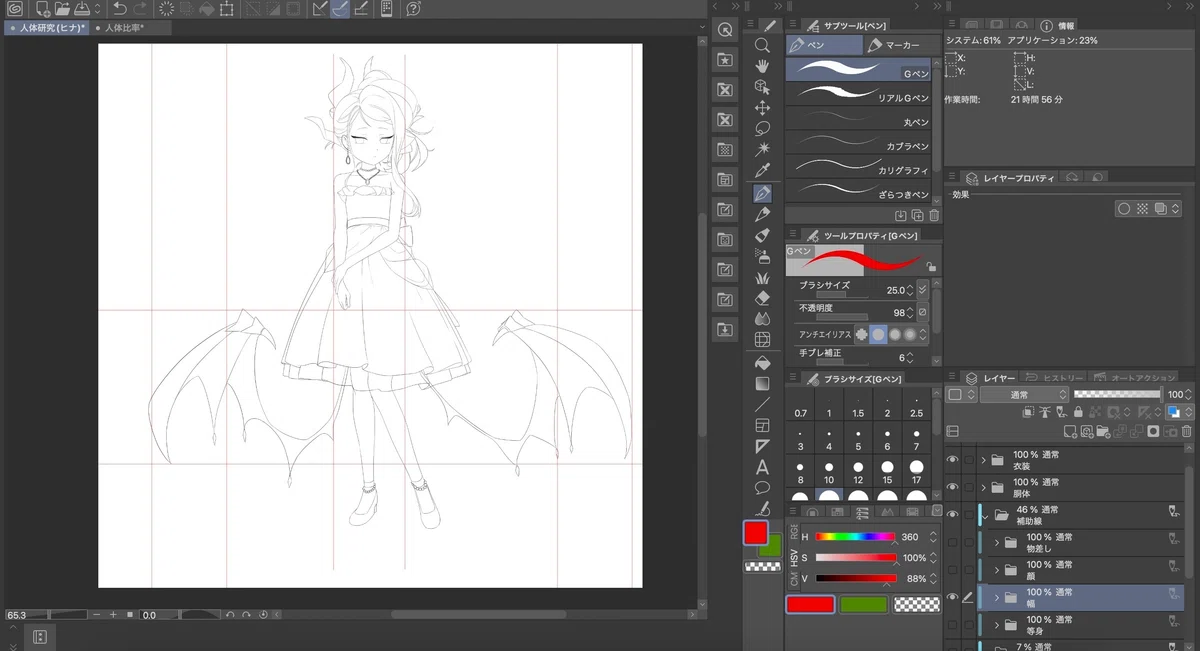Image resolution: width=1200 pixels, height=651 pixels.
Task: Open brush size dynamics dropdown button
Action: 923,290
